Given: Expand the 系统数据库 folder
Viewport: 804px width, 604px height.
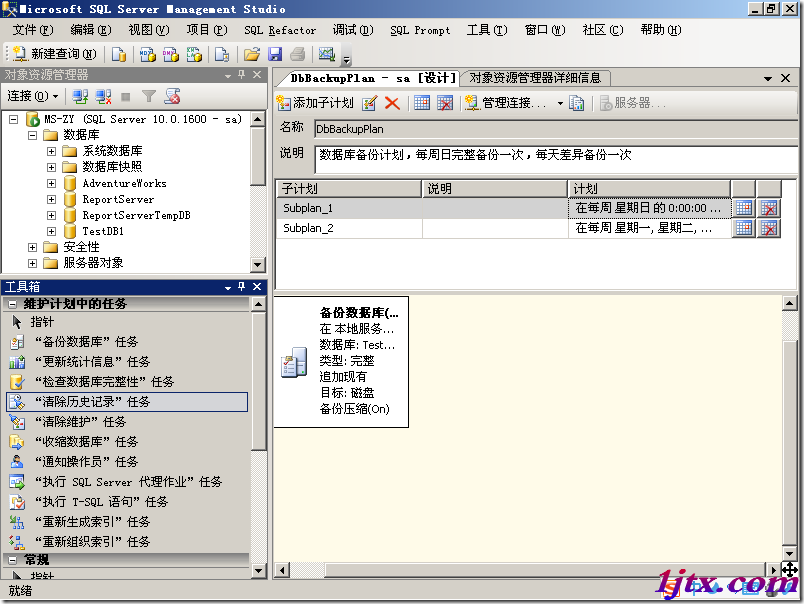Looking at the screenshot, I should tap(51, 151).
